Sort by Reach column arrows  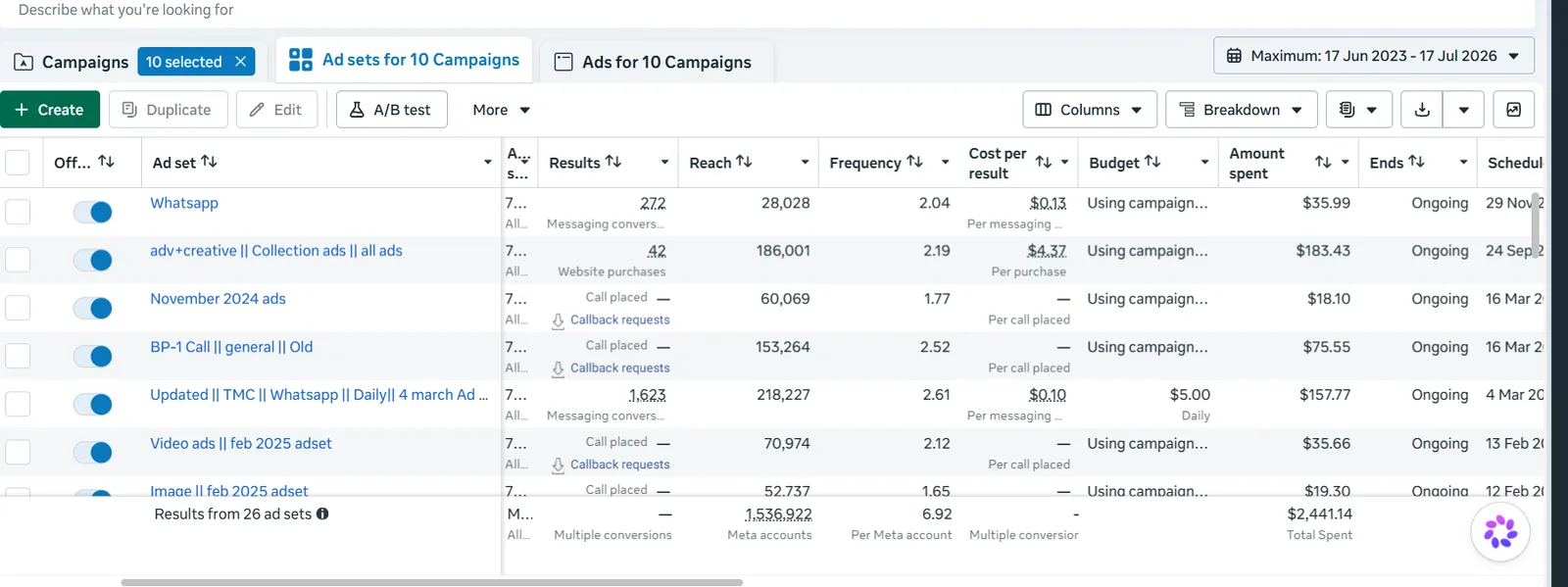tap(744, 162)
